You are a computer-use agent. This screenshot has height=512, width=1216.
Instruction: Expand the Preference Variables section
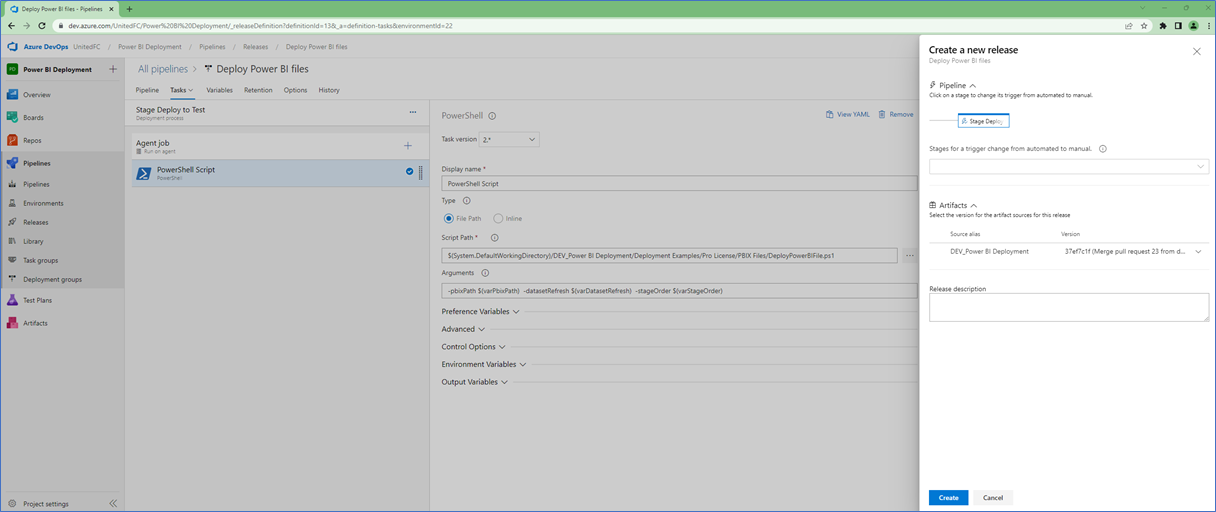(x=480, y=312)
